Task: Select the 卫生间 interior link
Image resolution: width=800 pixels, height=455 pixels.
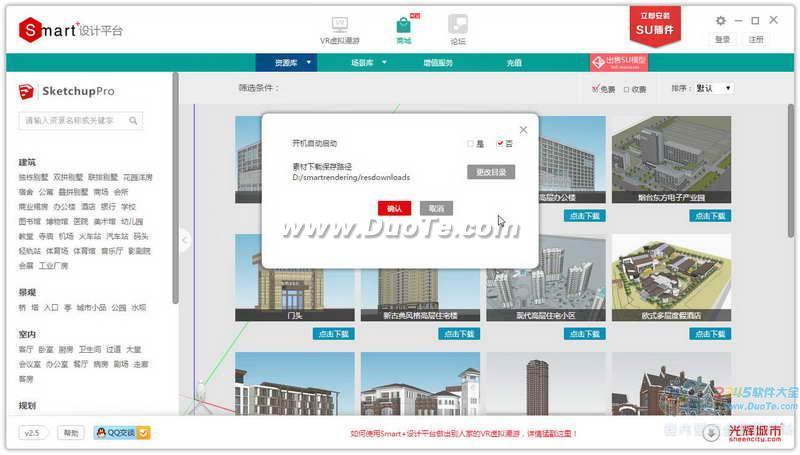Action: point(89,350)
